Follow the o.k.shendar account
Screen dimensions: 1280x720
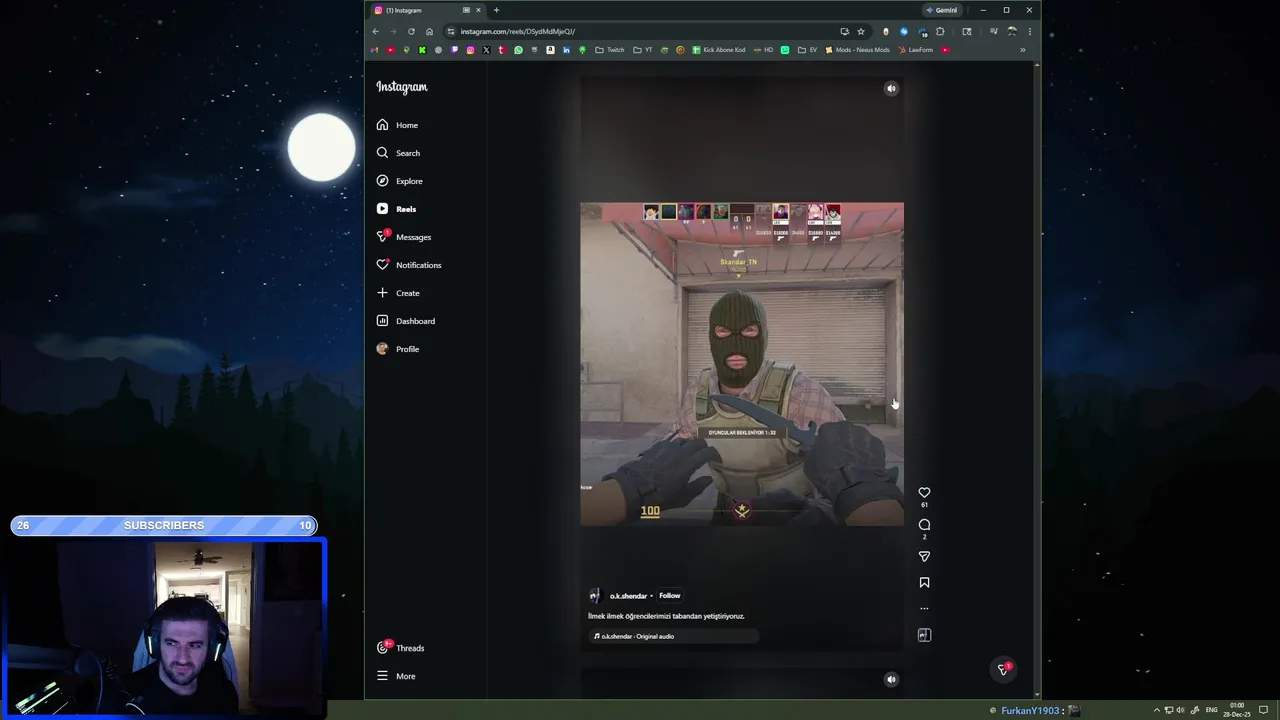670,596
